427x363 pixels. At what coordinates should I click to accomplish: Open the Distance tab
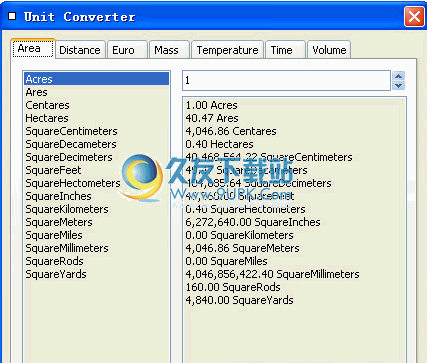(80, 50)
